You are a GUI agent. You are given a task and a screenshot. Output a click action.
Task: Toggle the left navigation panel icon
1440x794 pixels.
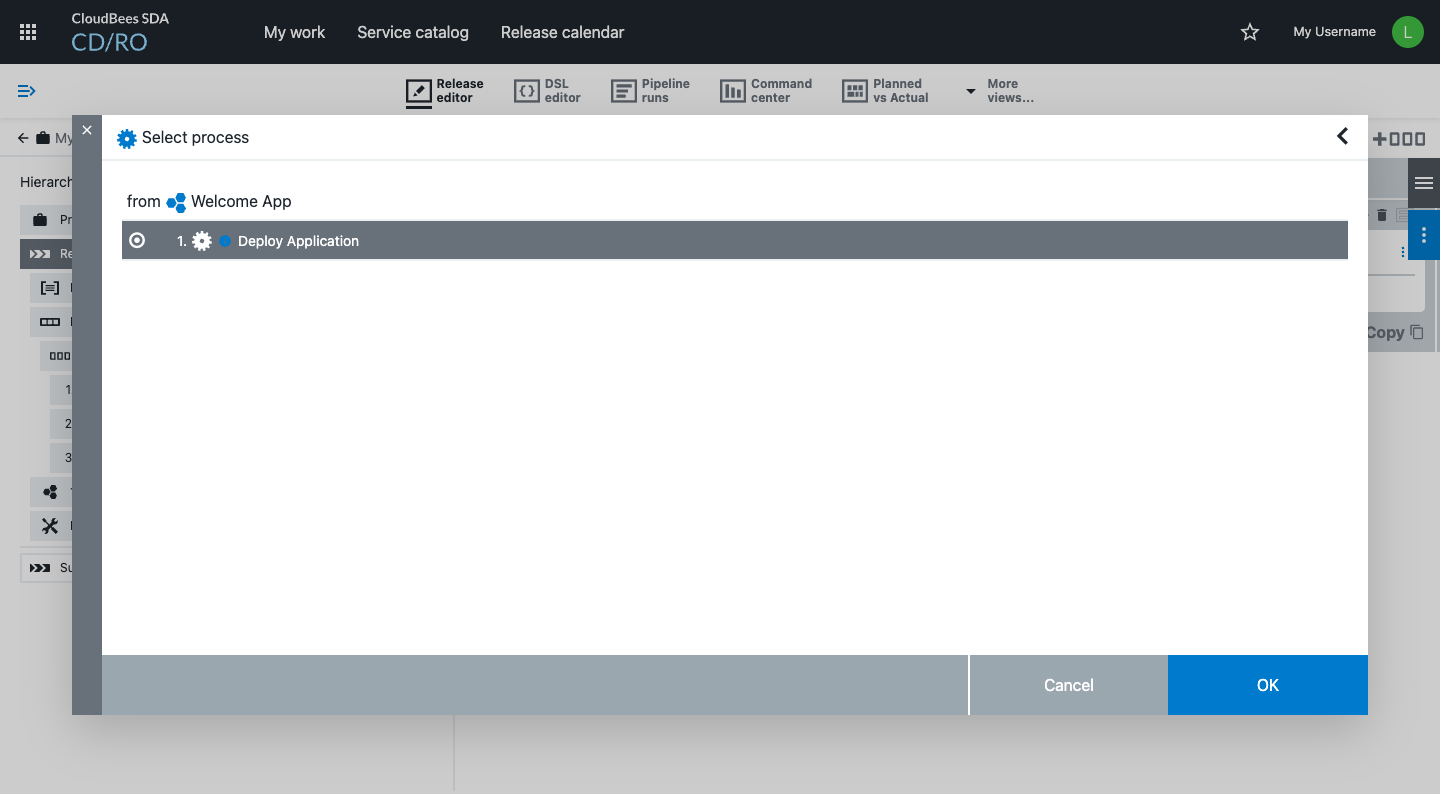coord(27,91)
